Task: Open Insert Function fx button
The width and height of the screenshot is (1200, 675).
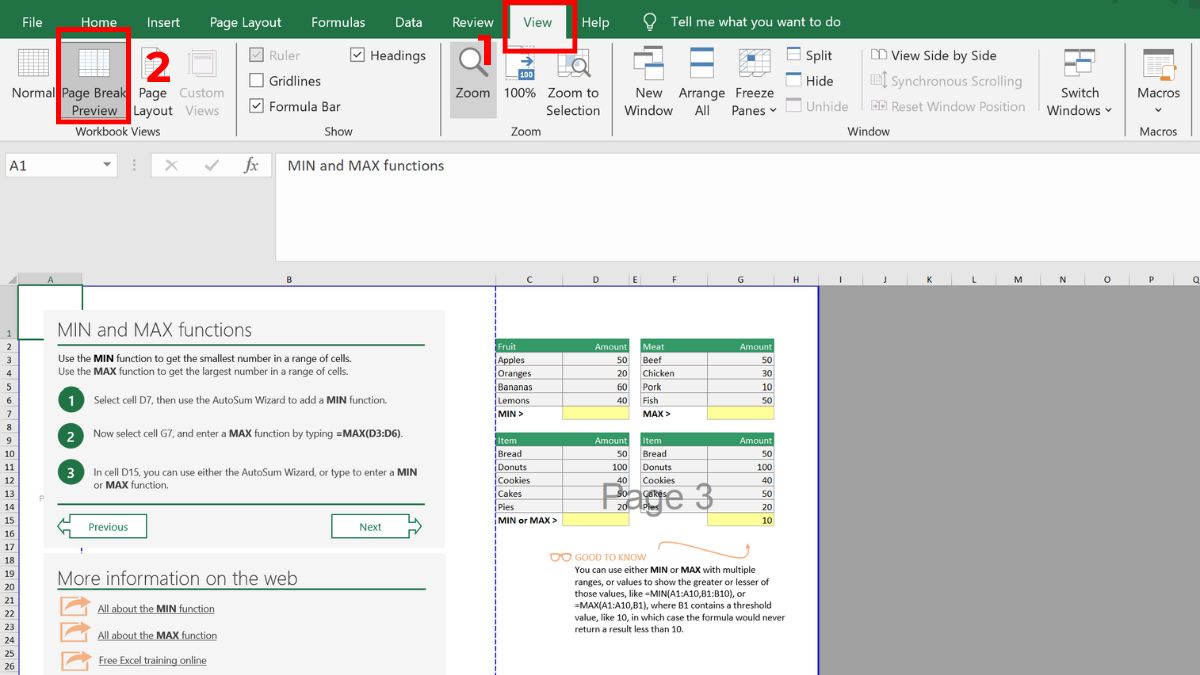Action: [x=251, y=166]
